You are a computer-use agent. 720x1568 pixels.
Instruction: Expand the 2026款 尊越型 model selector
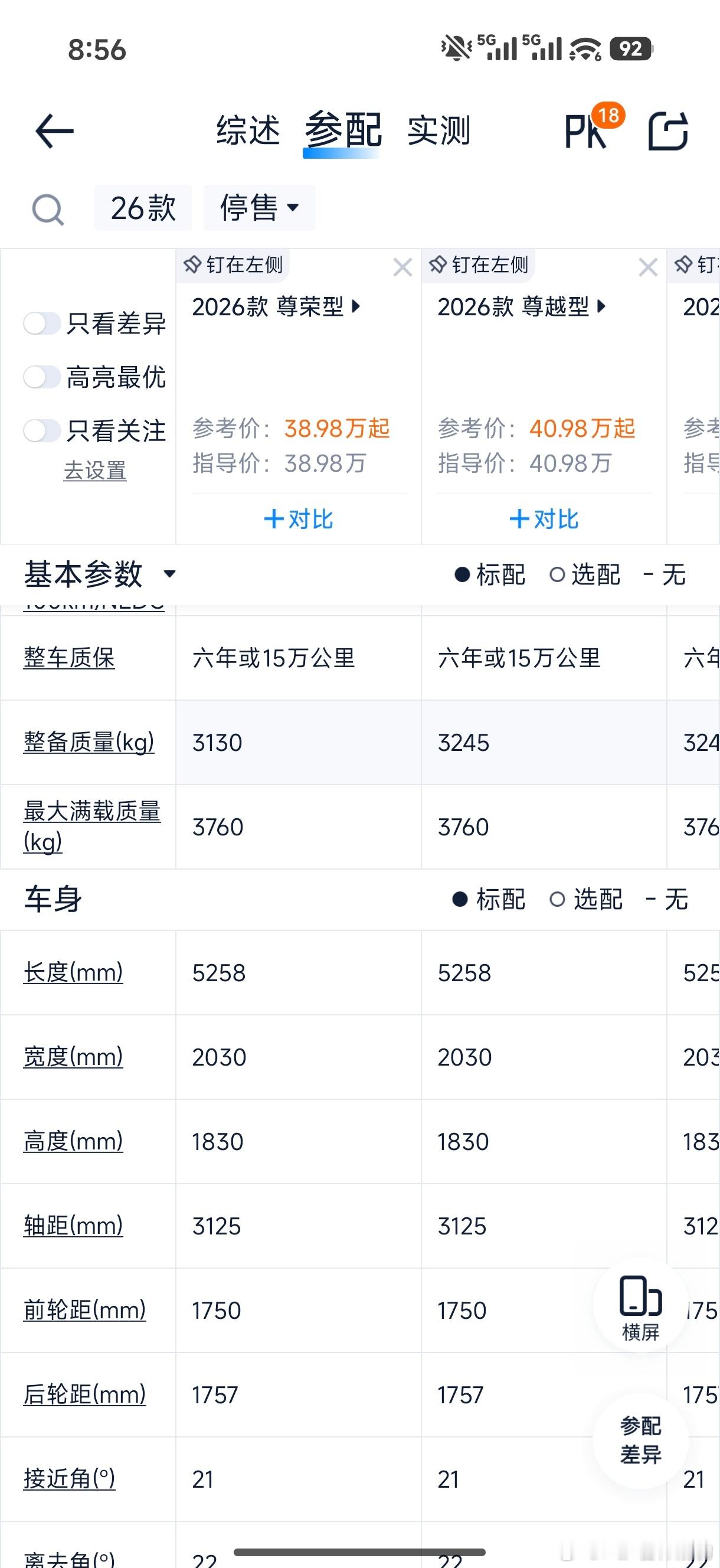[522, 307]
